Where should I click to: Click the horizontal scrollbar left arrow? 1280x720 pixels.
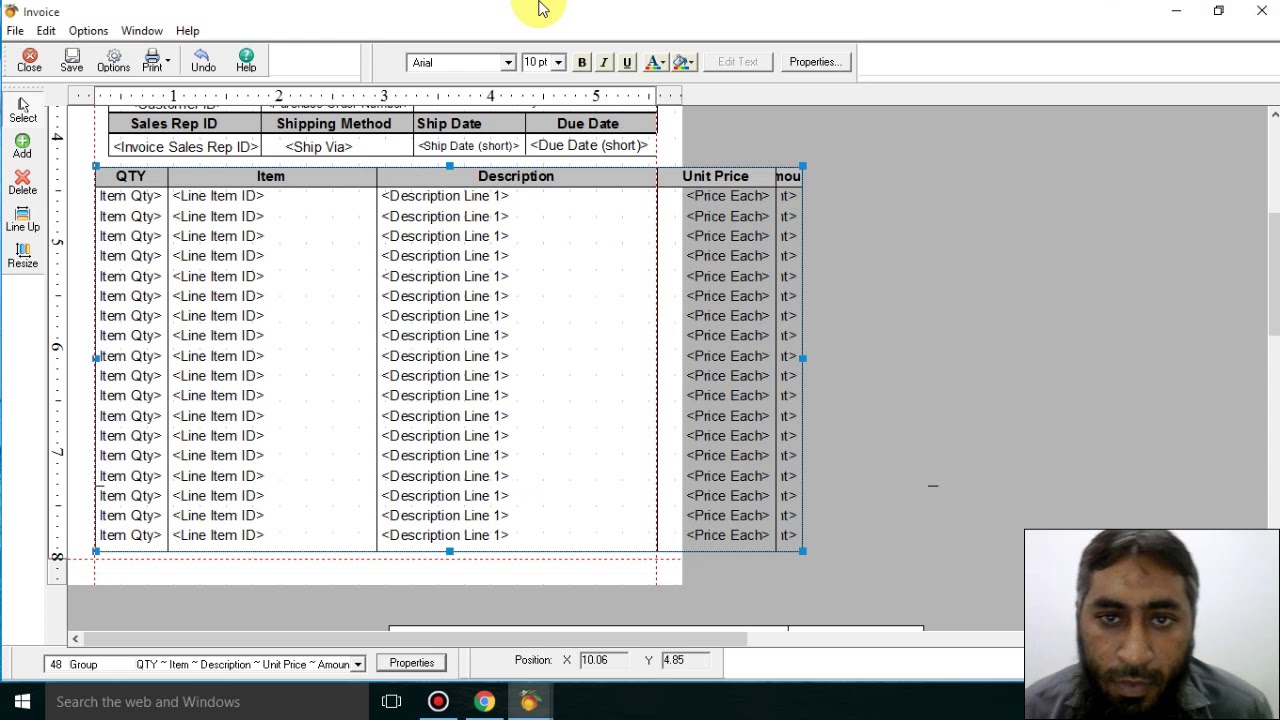[x=75, y=638]
